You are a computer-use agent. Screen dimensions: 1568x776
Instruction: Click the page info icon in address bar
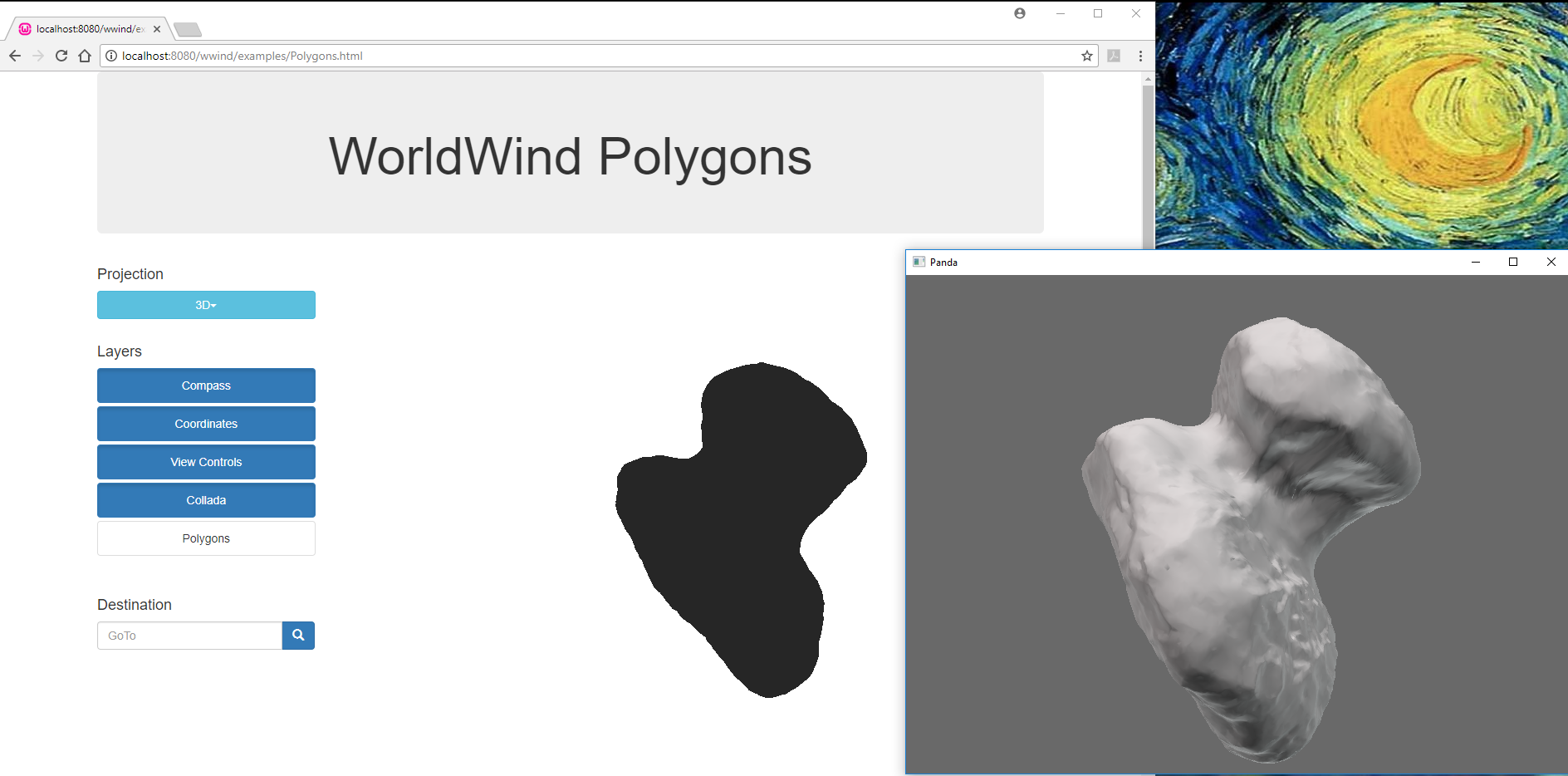click(x=110, y=56)
